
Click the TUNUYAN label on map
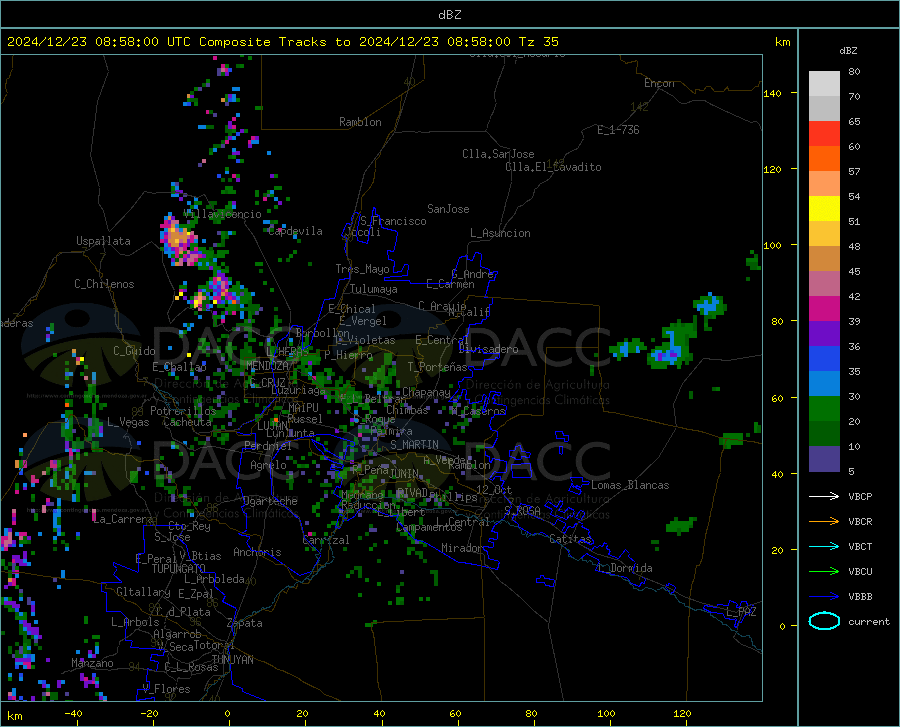pyautogui.click(x=232, y=660)
